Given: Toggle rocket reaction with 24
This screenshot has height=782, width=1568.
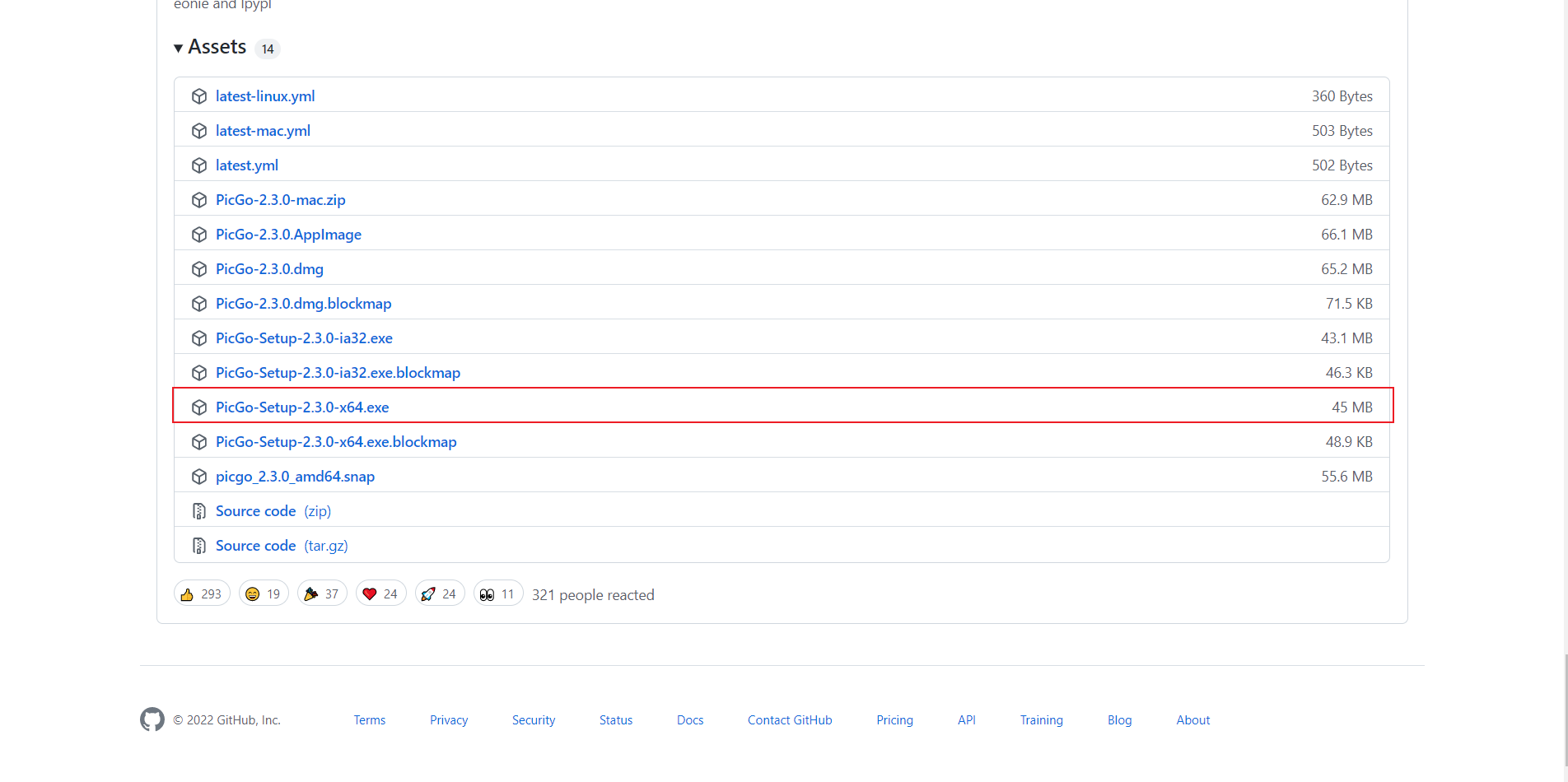Looking at the screenshot, I should (x=439, y=593).
